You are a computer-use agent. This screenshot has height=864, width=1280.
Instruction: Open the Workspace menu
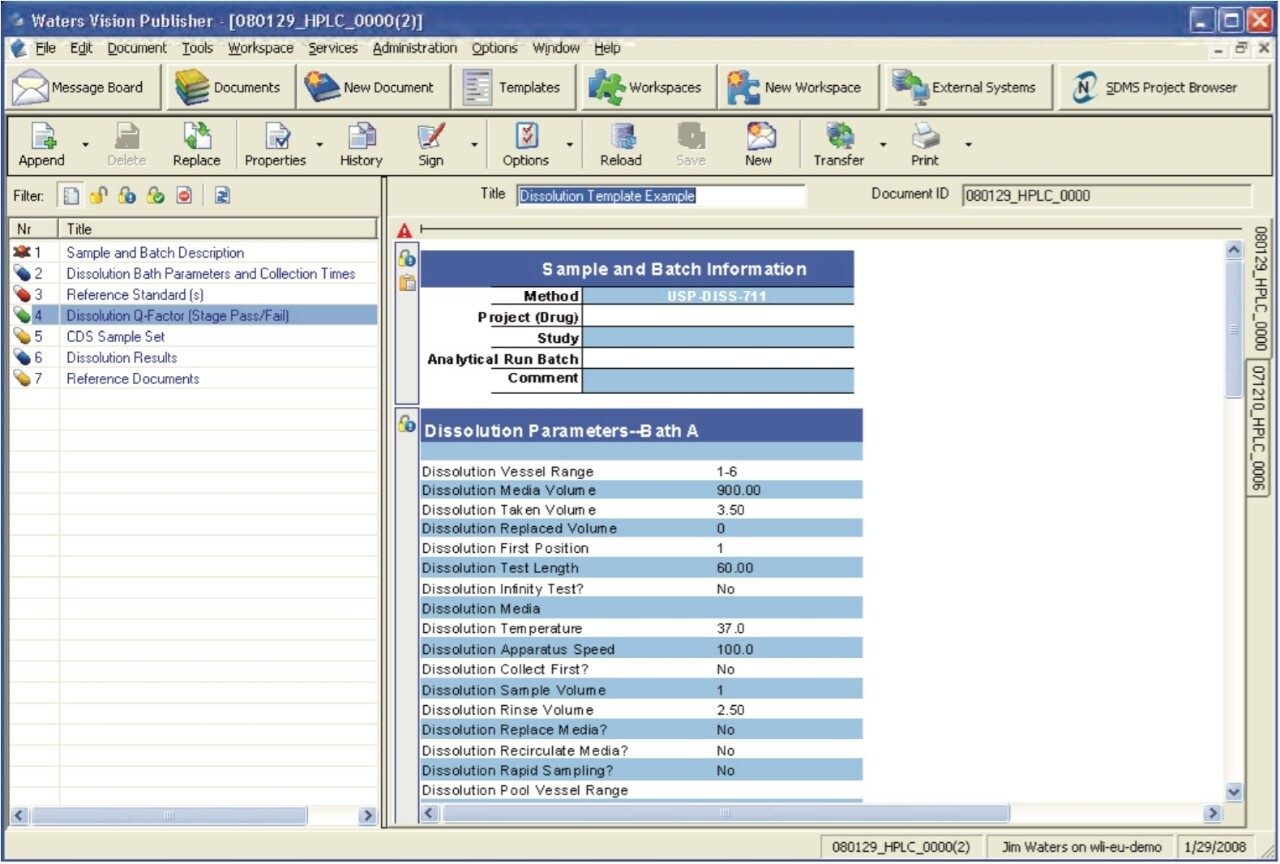pyautogui.click(x=261, y=48)
